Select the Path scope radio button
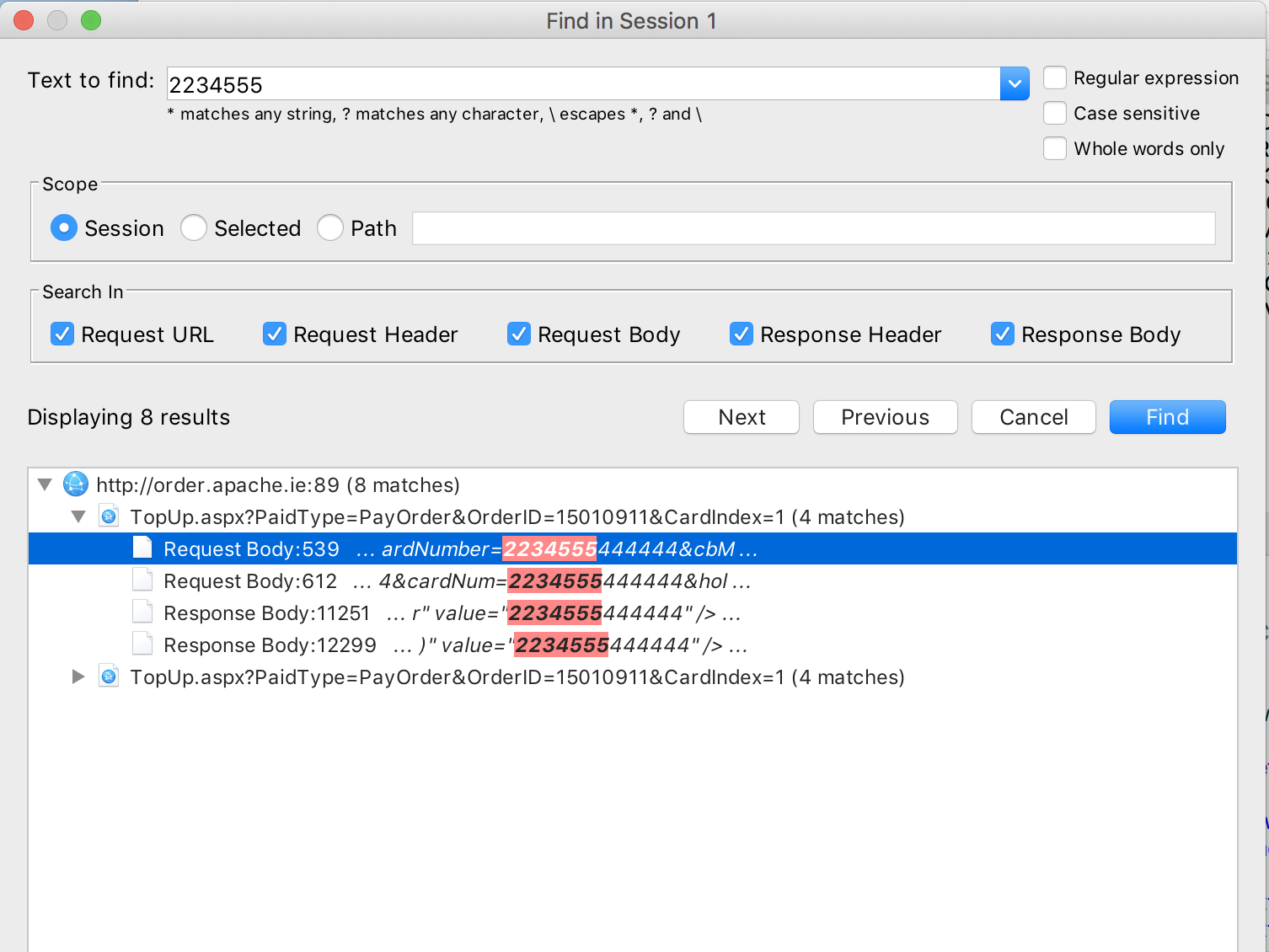Screen dimensions: 1269x952 (x=330, y=228)
